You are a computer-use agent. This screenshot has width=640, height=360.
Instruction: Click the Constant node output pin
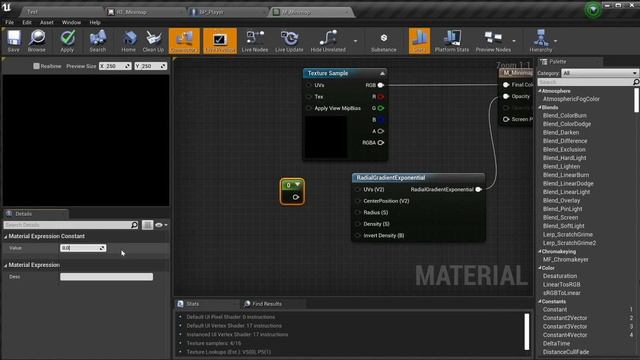tap(296, 197)
